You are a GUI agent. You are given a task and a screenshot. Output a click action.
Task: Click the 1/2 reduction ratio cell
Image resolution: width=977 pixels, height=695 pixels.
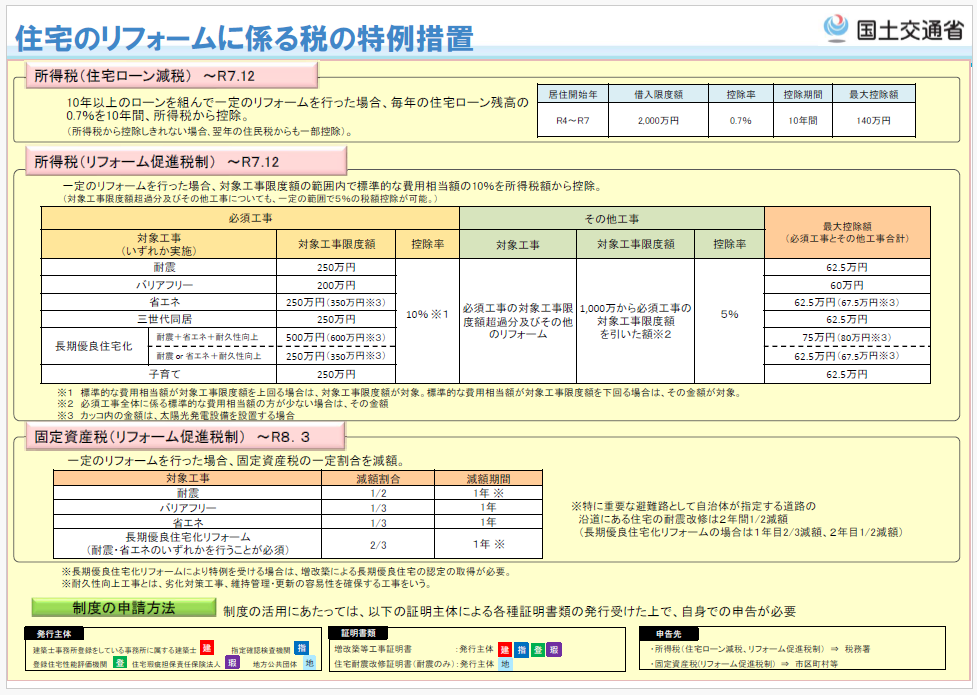(378, 493)
